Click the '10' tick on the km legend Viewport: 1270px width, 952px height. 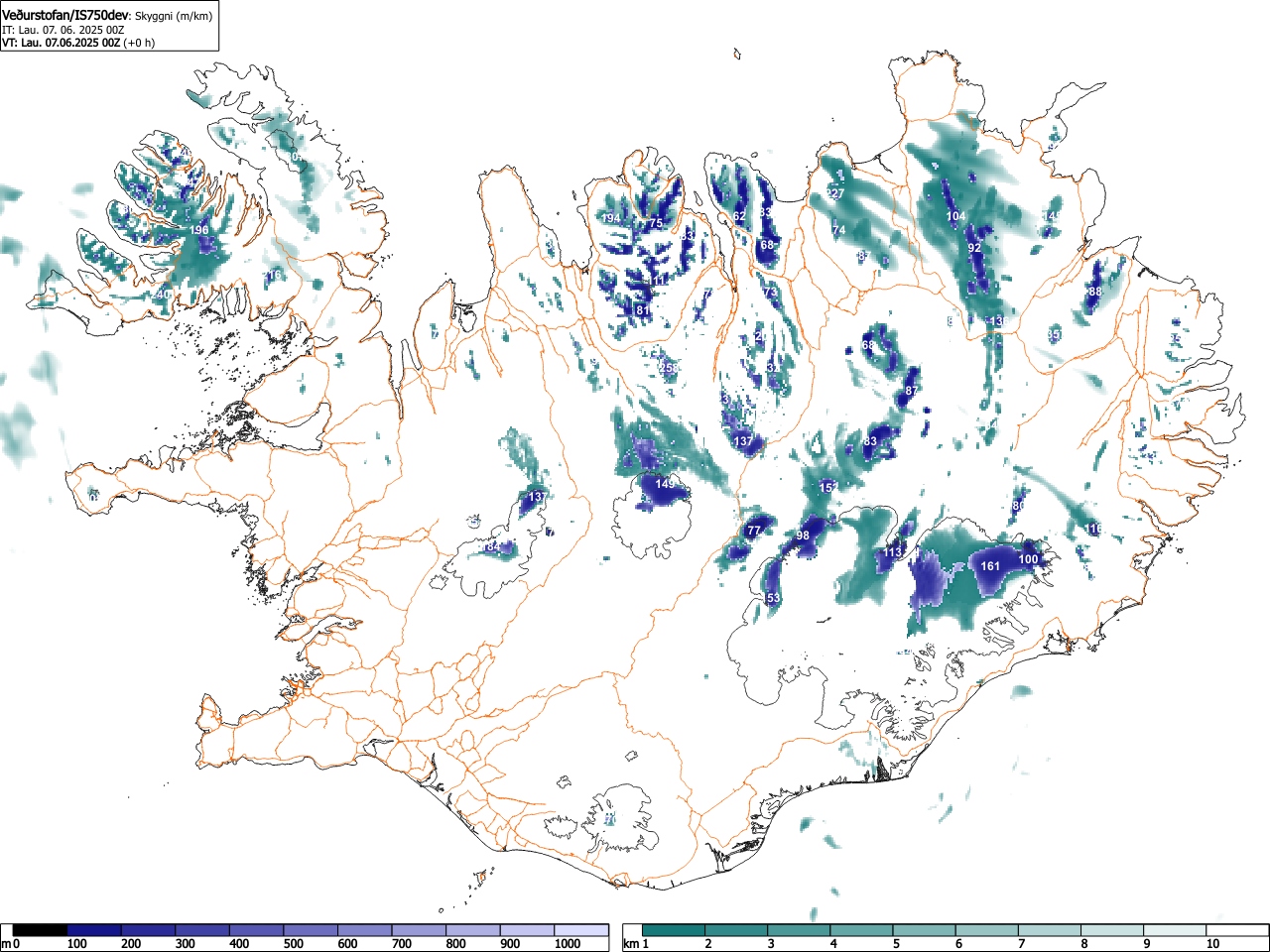click(1212, 944)
